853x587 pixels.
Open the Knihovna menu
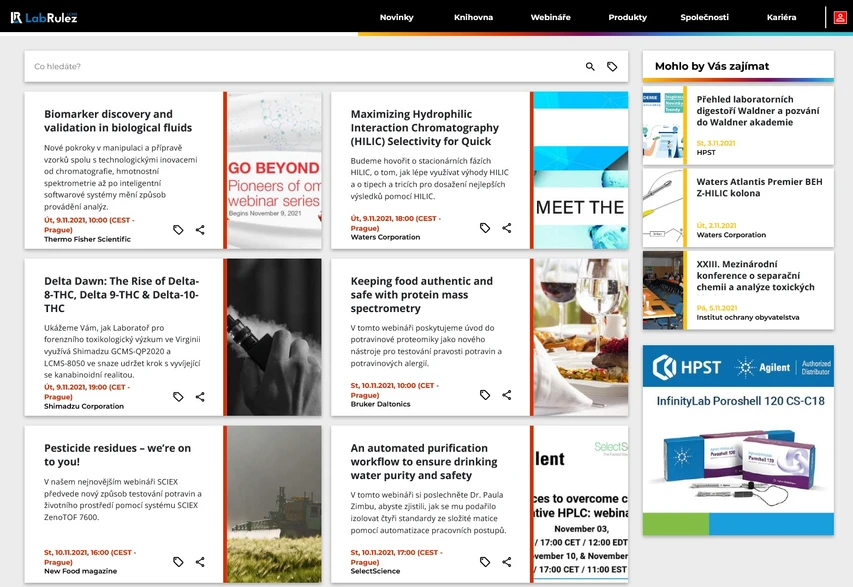[473, 17]
